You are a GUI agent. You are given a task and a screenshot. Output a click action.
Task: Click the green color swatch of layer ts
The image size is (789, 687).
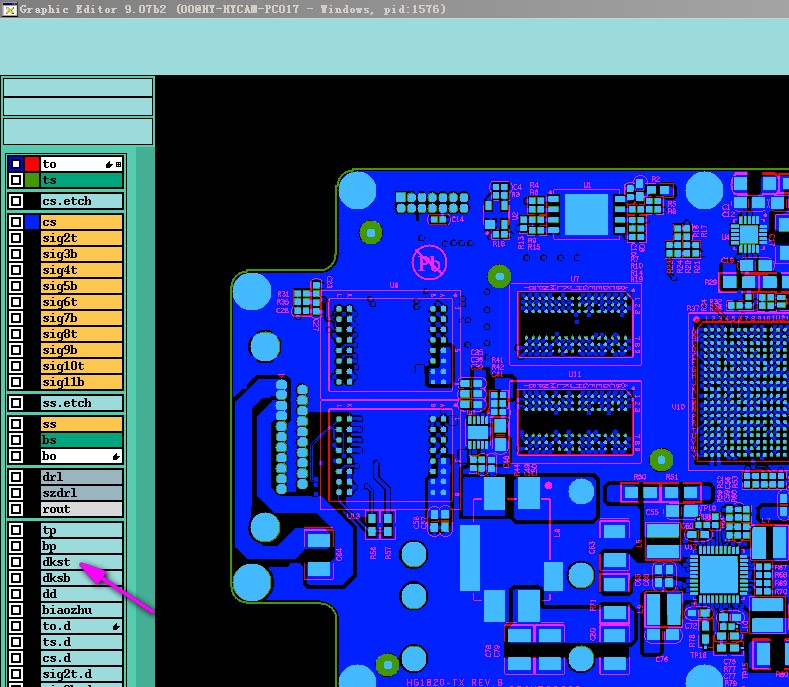tap(32, 180)
